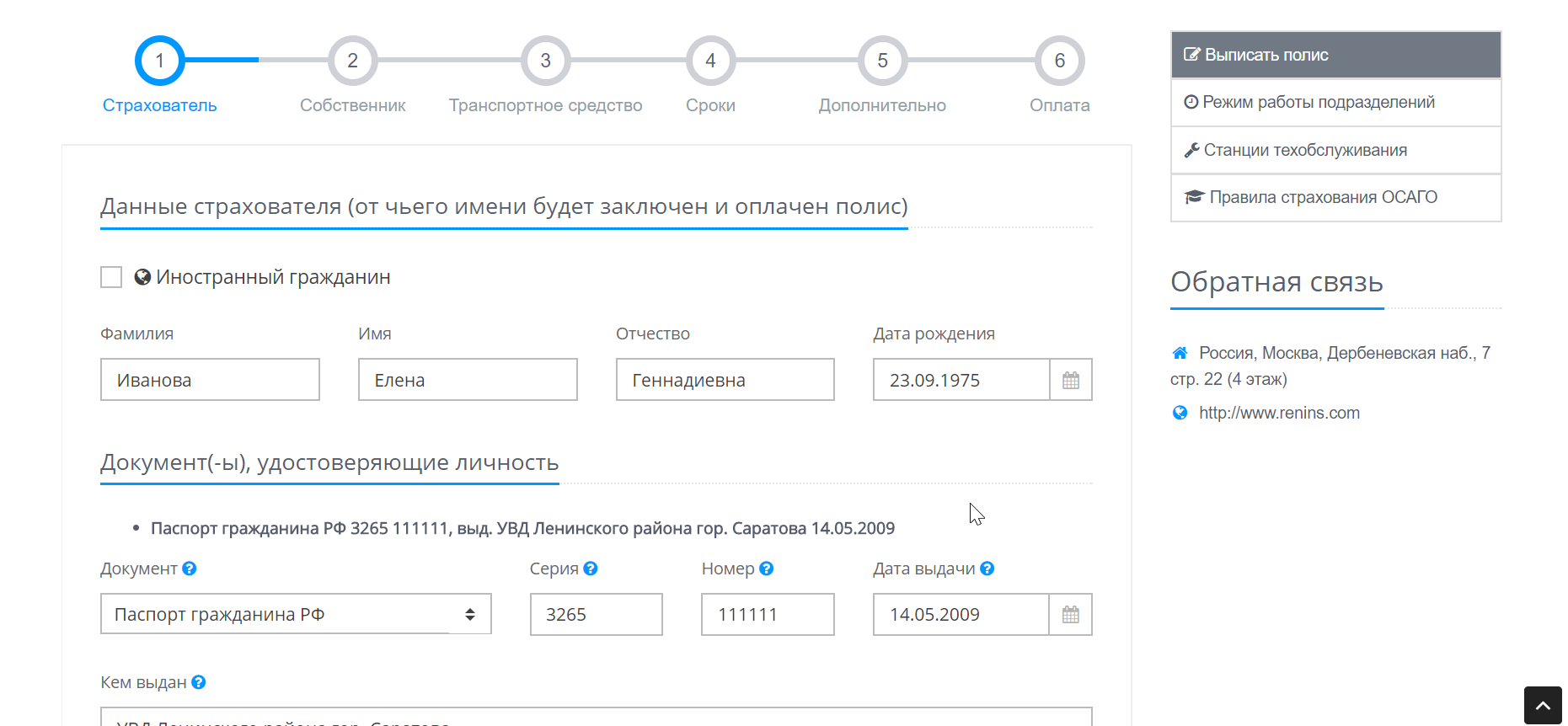
Task: Expand the Паспорт гражданина РФ document dropdown
Action: (295, 615)
